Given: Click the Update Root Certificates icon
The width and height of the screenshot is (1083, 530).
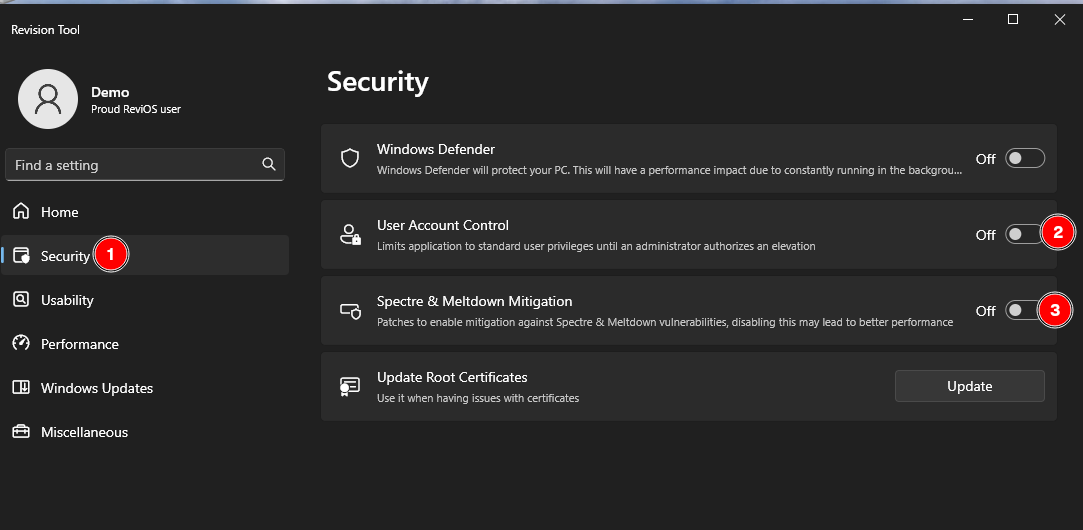Looking at the screenshot, I should point(350,386).
